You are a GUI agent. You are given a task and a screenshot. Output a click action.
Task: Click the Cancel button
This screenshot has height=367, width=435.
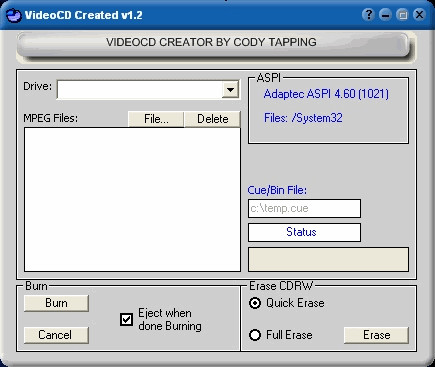[x=56, y=335]
